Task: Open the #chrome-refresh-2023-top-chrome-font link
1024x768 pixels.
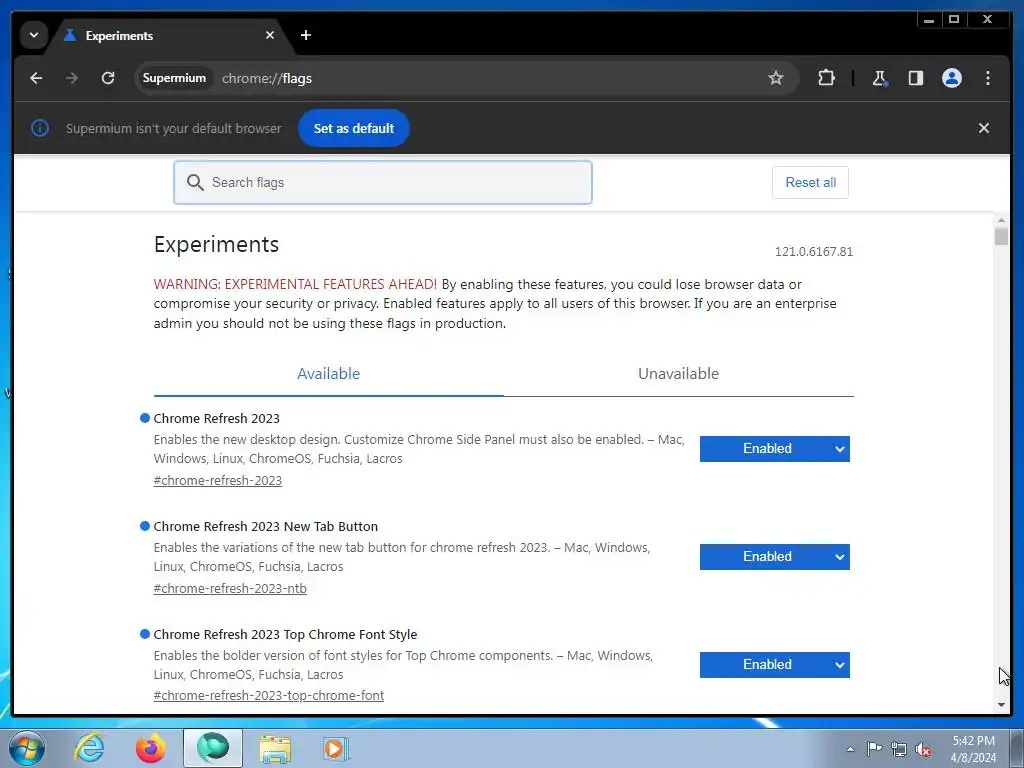Action: click(268, 696)
